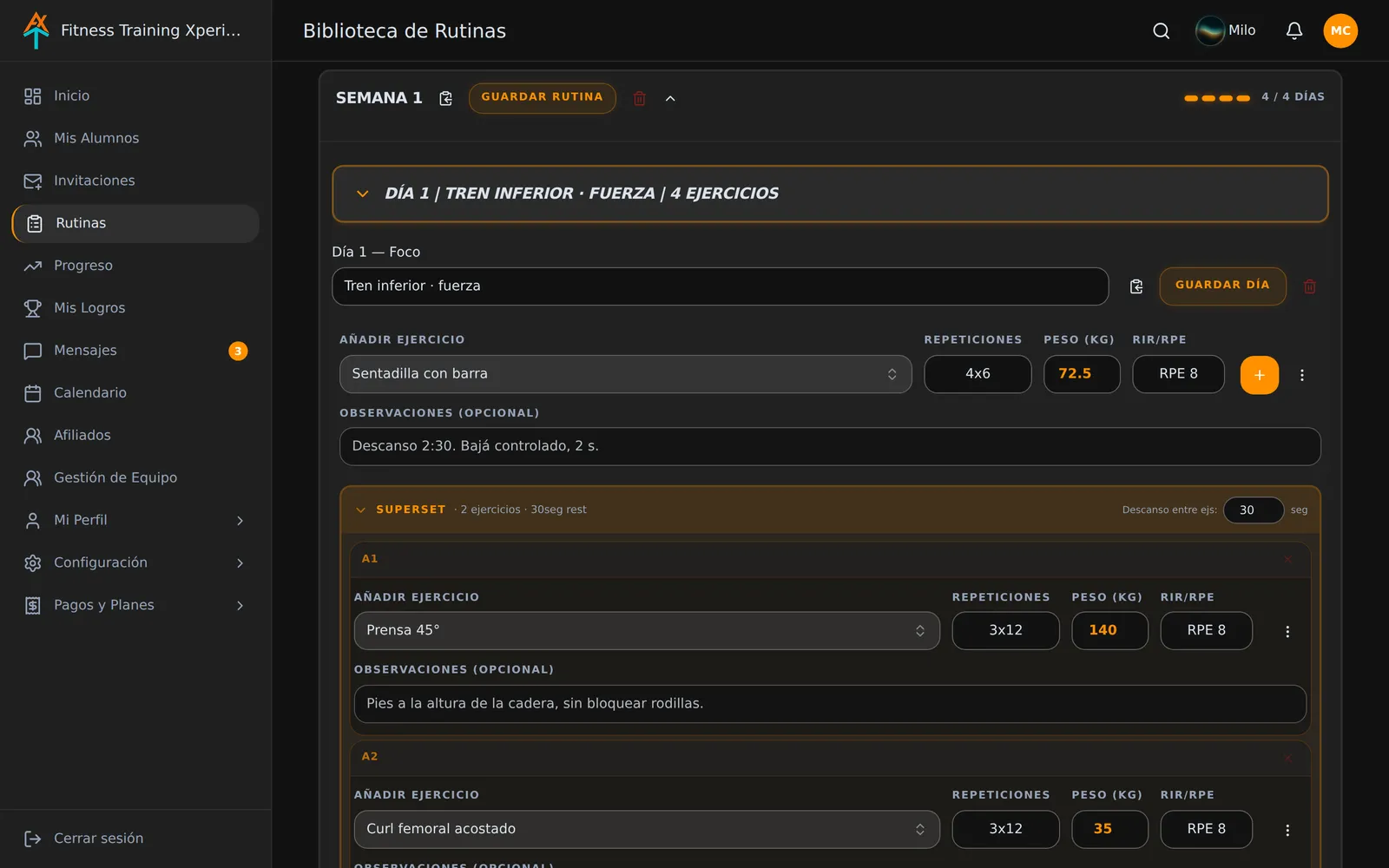Expand the Configuración submenu
1389x868 pixels.
[x=240, y=562]
